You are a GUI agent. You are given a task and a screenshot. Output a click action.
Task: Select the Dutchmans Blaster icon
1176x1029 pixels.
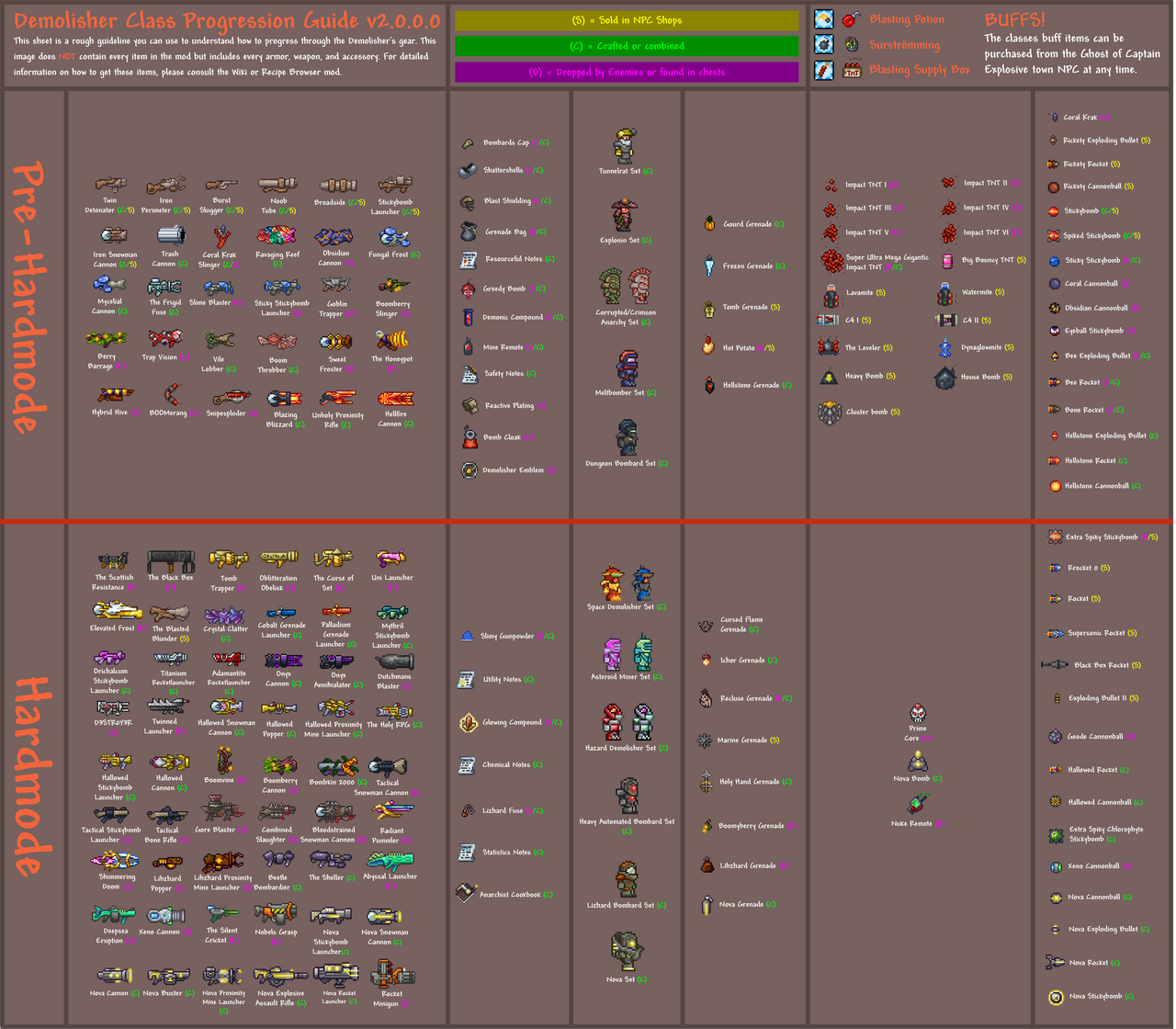coord(394,661)
